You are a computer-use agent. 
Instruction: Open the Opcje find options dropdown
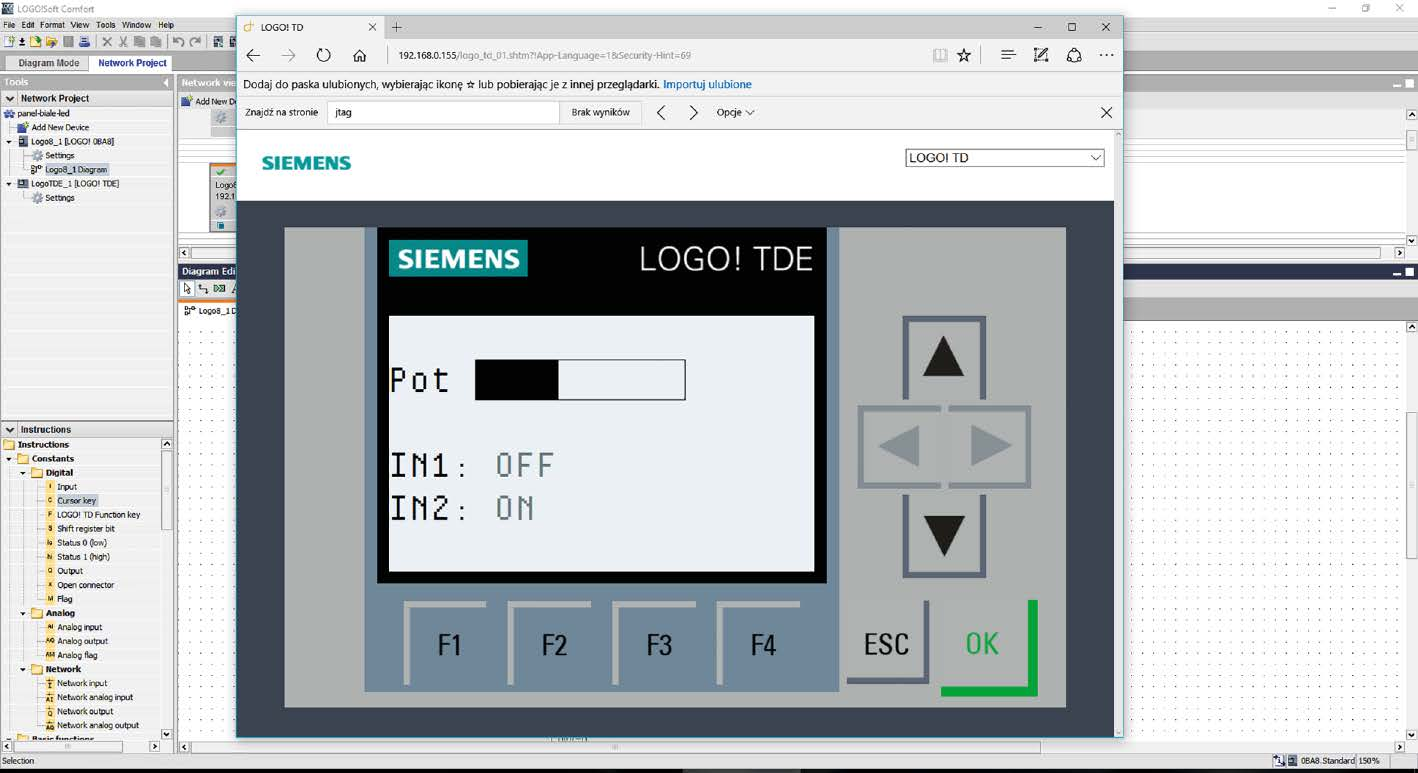pyautogui.click(x=735, y=112)
